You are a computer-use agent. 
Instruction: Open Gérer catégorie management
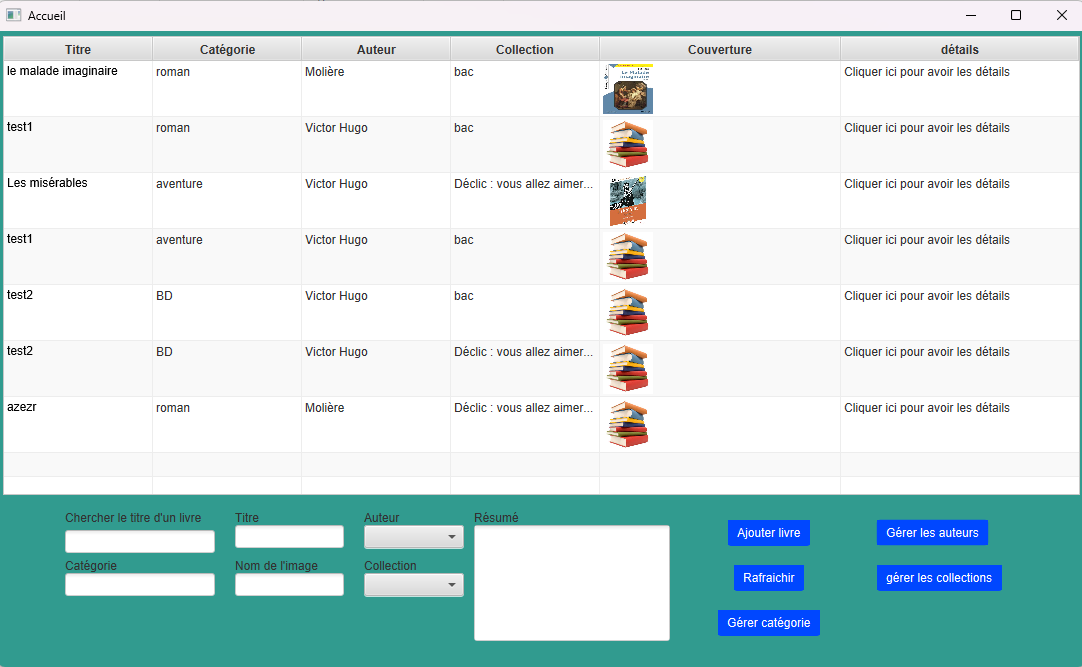(x=768, y=623)
